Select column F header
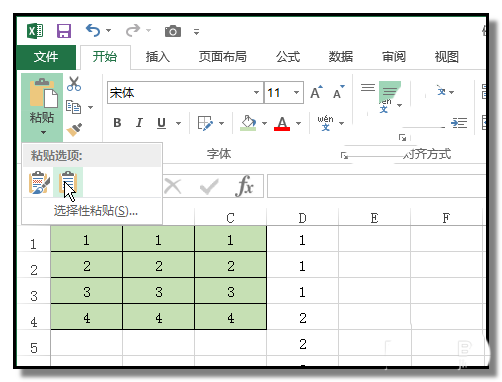The height and width of the screenshot is (382, 502). [x=446, y=218]
